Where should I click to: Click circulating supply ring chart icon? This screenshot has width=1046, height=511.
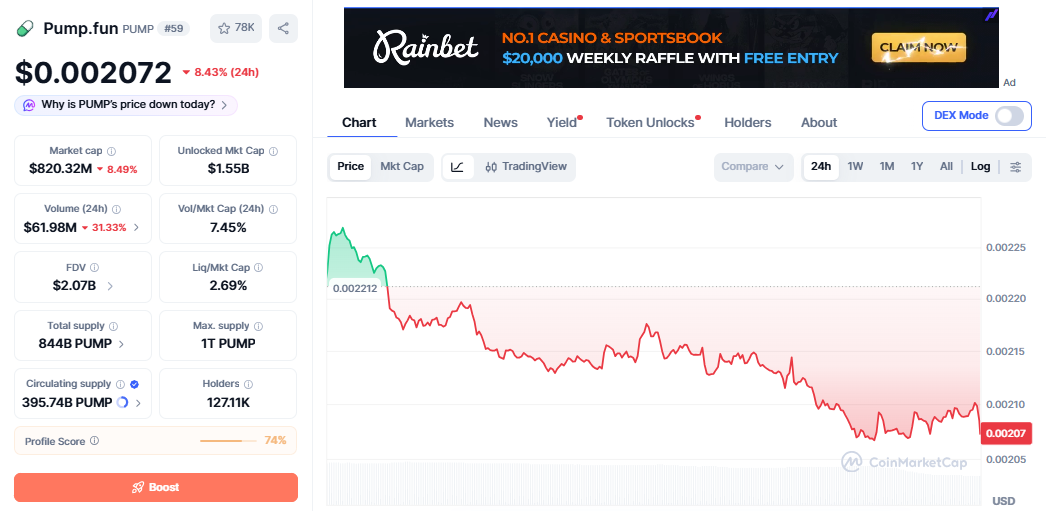pos(123,402)
